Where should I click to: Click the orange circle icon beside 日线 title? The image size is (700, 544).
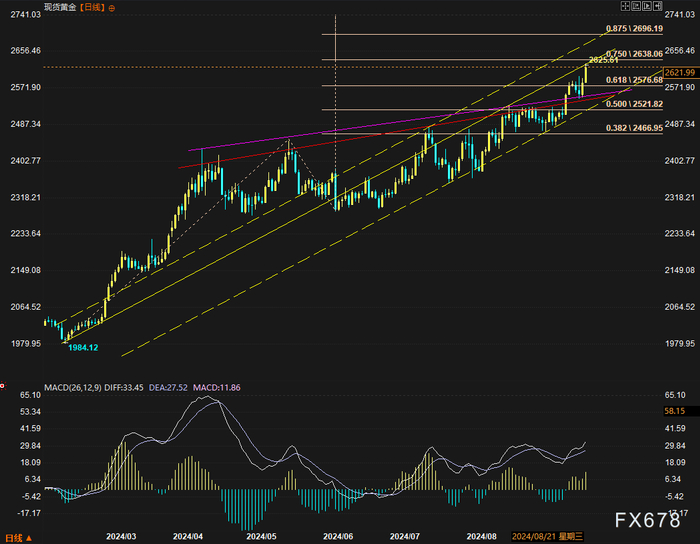[x=112, y=8]
